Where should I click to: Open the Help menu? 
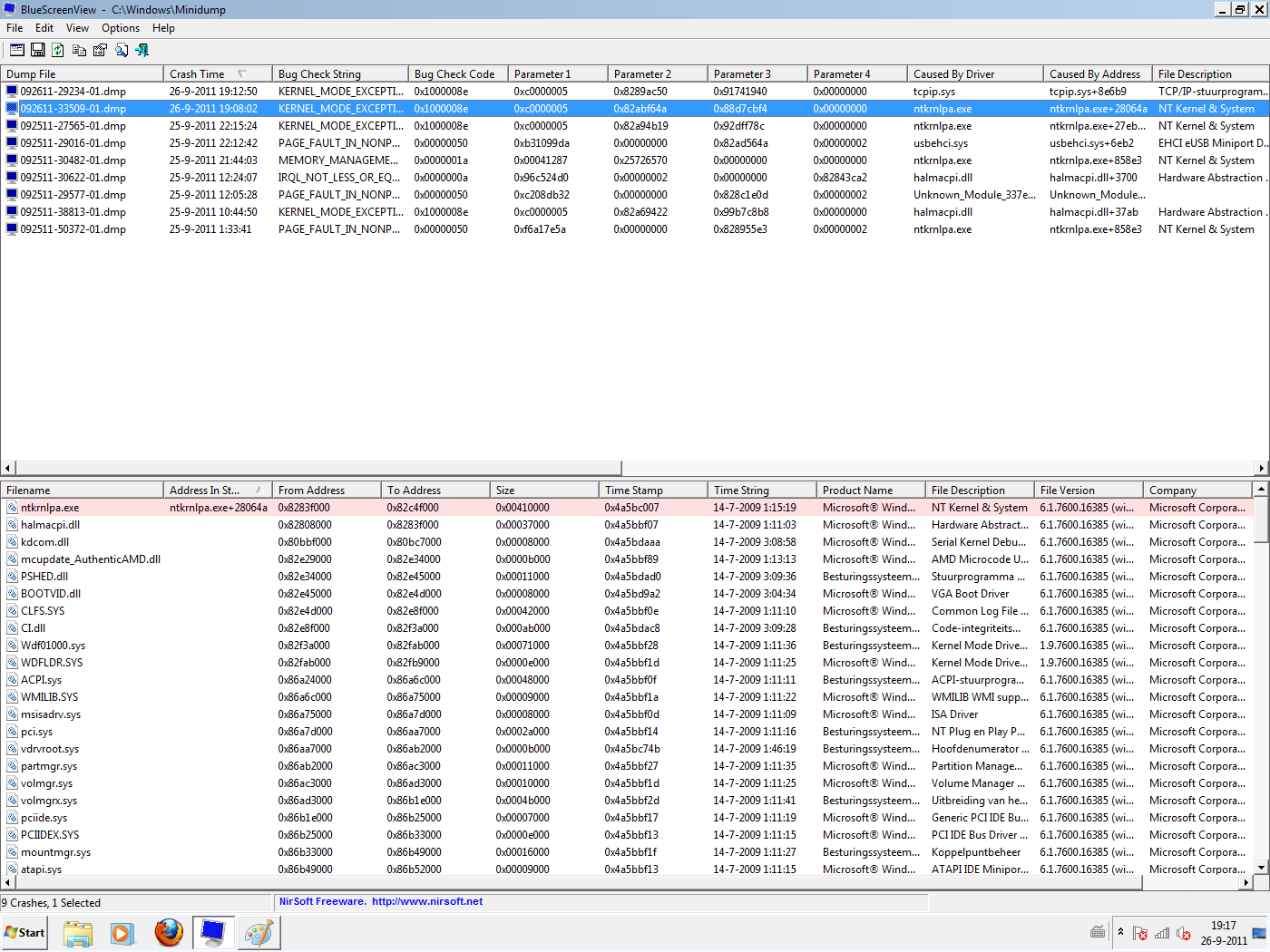click(x=163, y=28)
